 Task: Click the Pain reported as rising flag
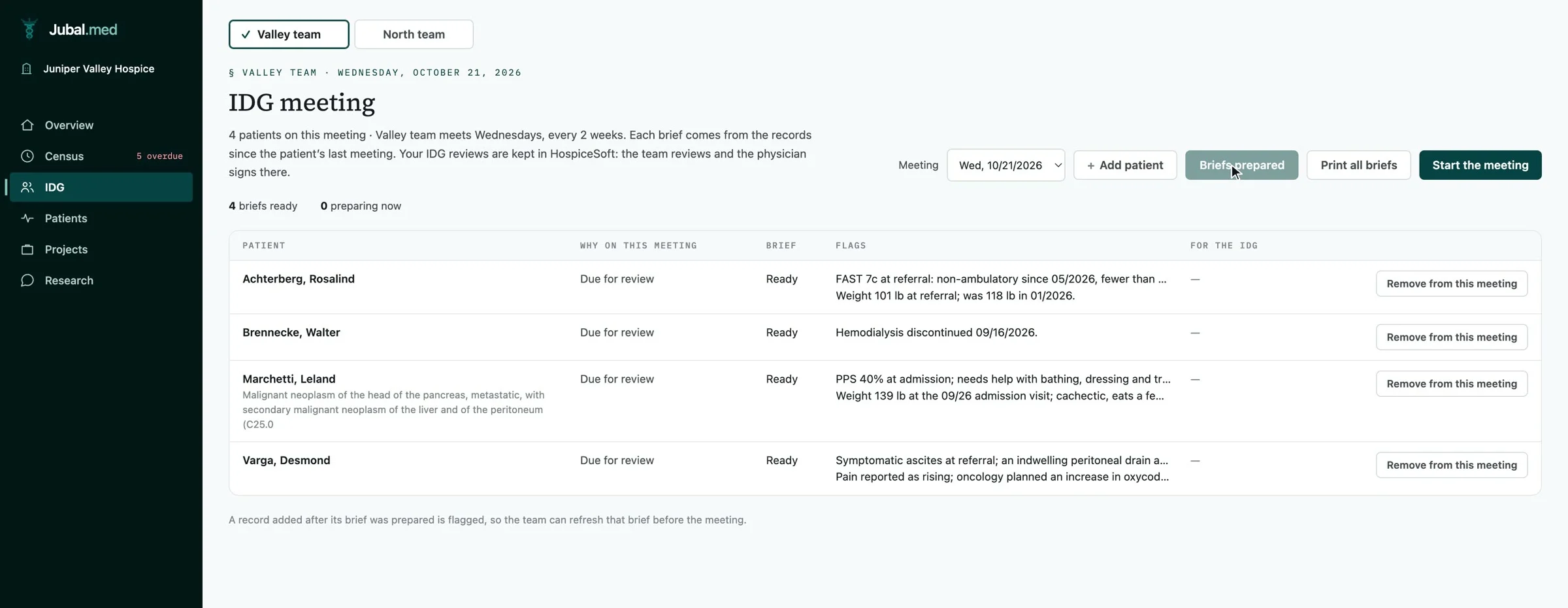click(1002, 477)
